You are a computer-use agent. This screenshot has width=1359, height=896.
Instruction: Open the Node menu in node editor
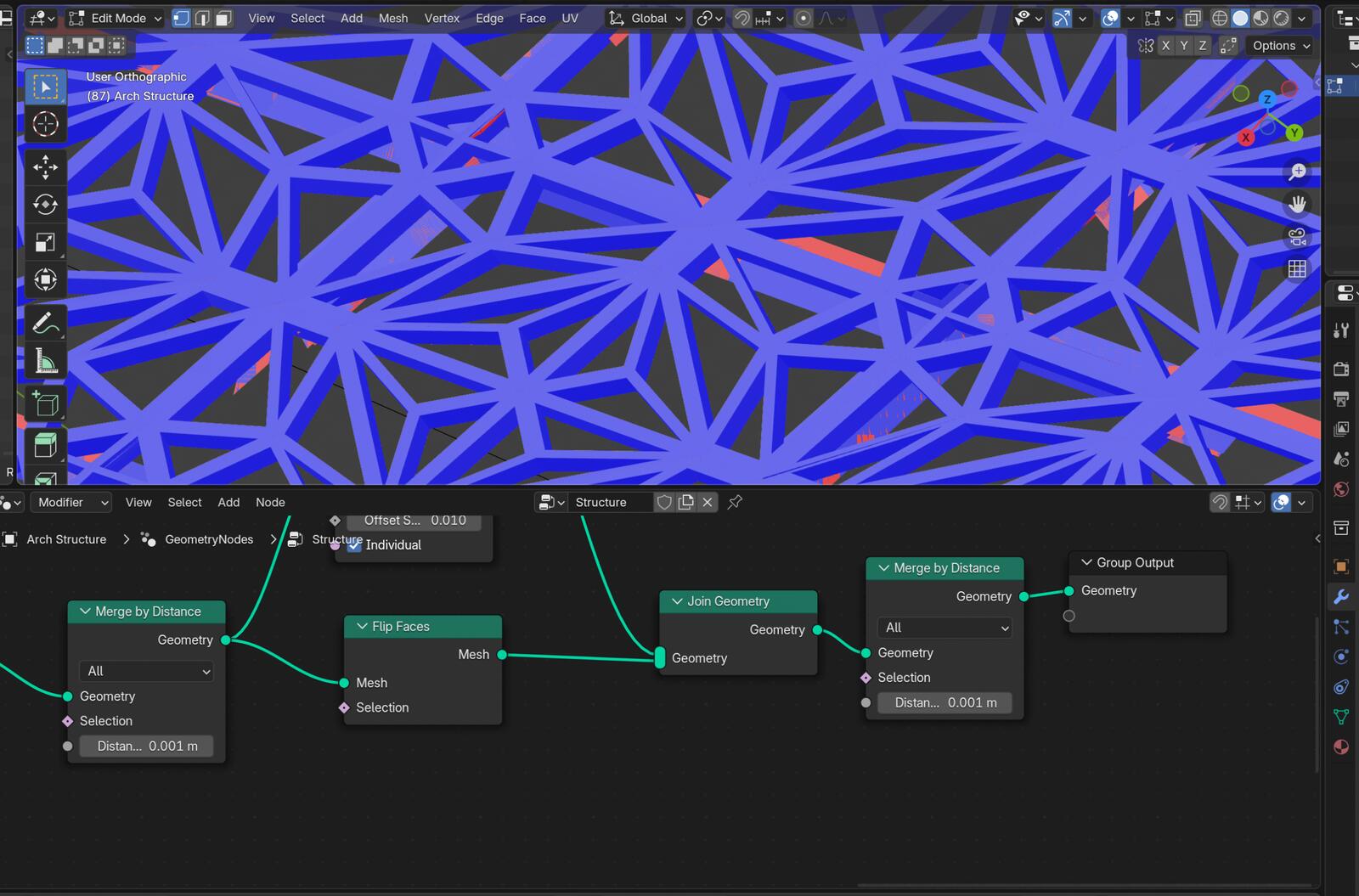coord(270,502)
